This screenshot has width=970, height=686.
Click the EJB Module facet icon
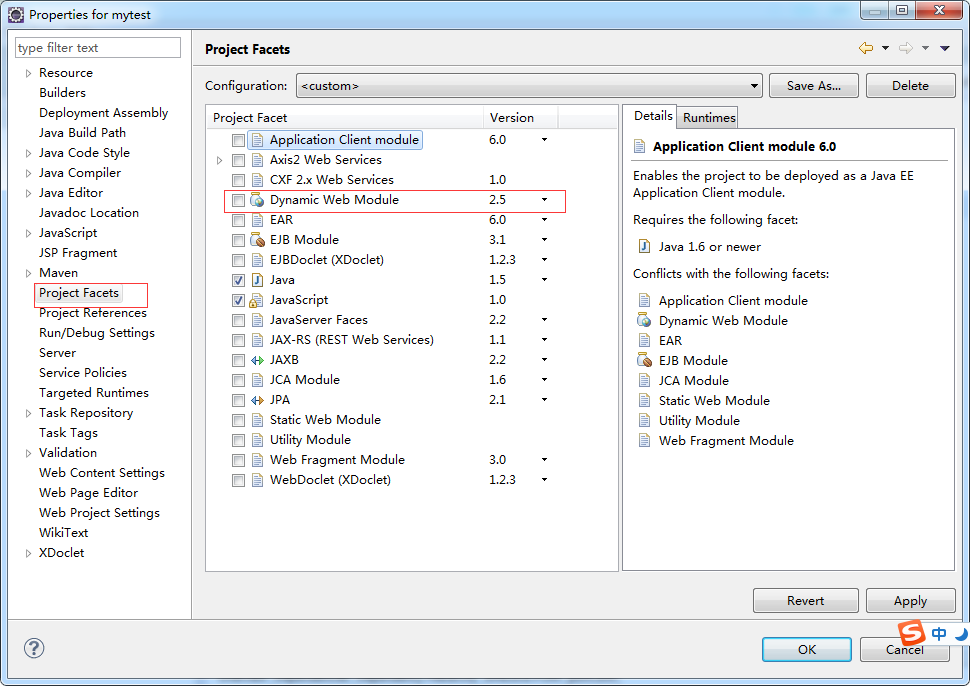coord(257,240)
